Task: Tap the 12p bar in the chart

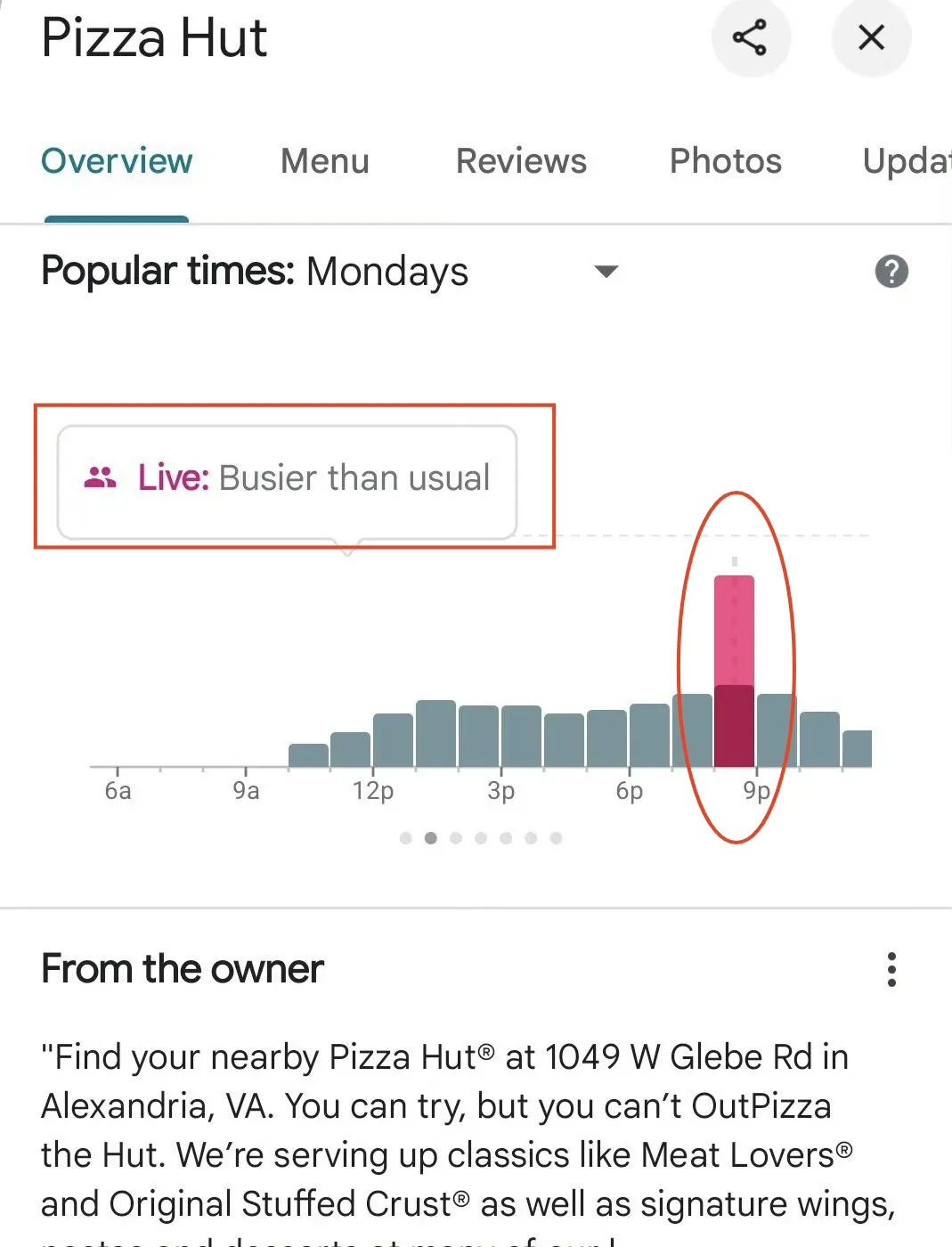Action: [x=393, y=740]
